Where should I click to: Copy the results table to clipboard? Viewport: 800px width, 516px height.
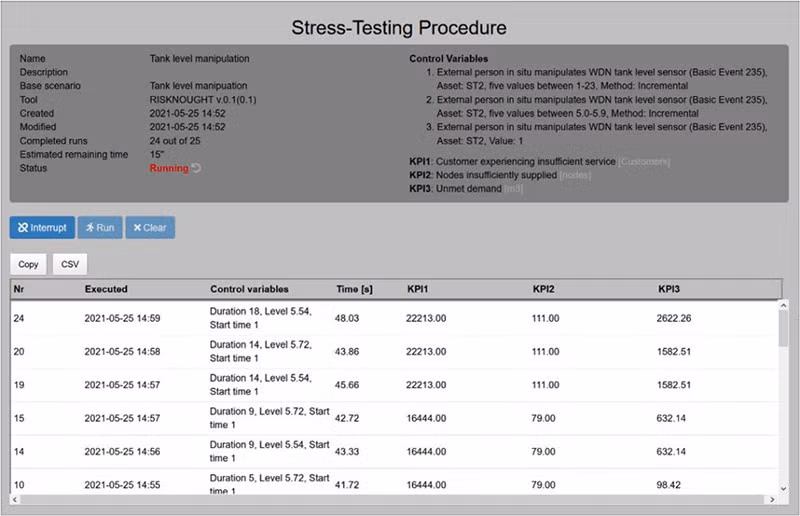coord(29,264)
